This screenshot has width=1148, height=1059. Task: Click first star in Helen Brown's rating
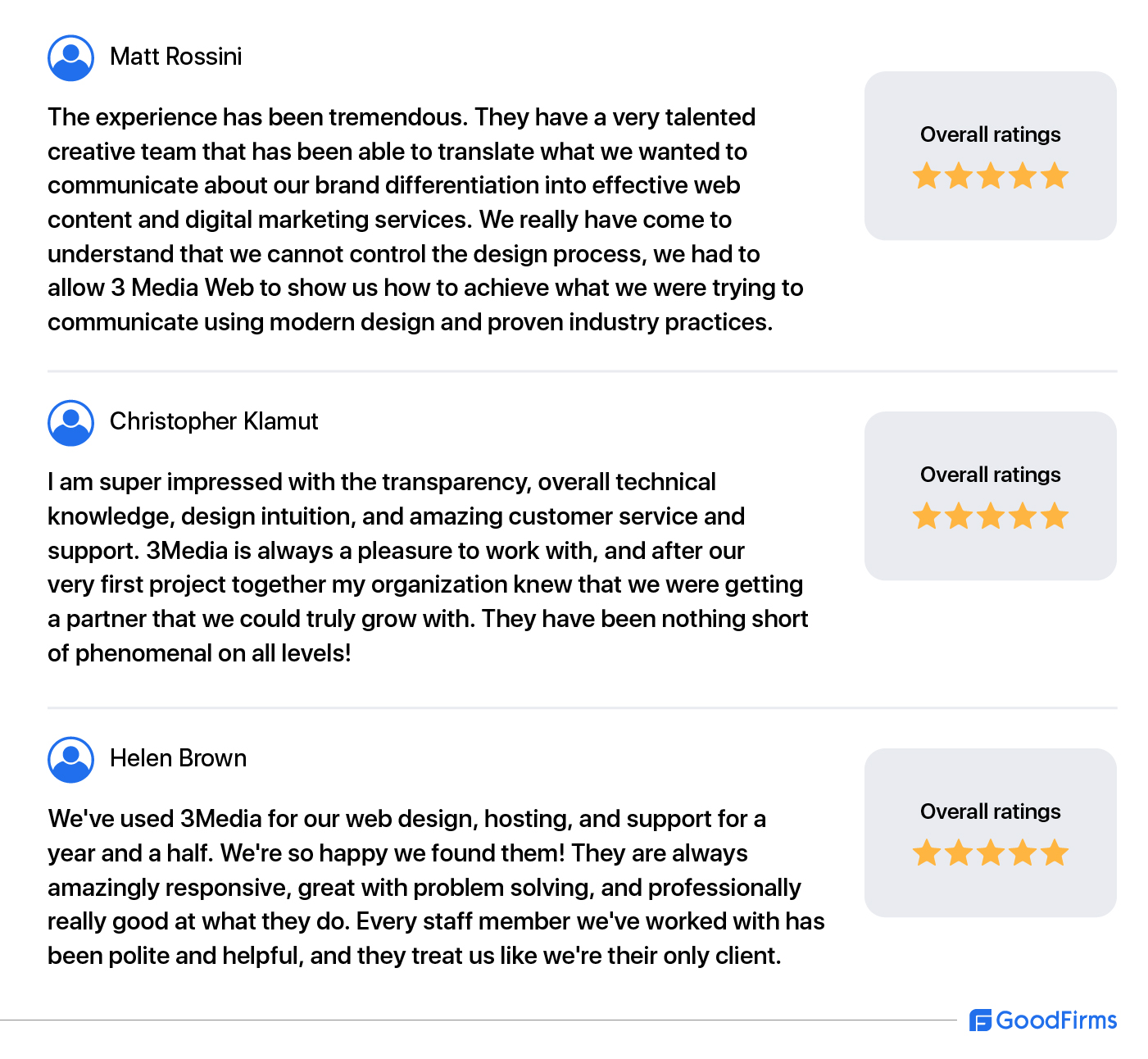pyautogui.click(x=927, y=852)
